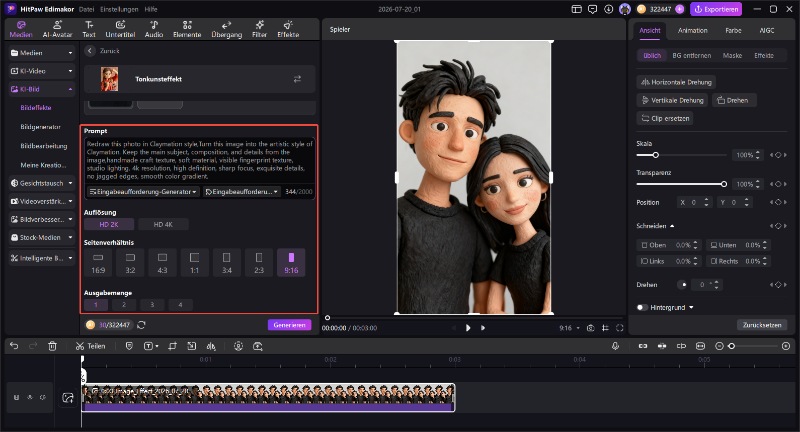Set Ausgabemenge to 2

(x=123, y=304)
